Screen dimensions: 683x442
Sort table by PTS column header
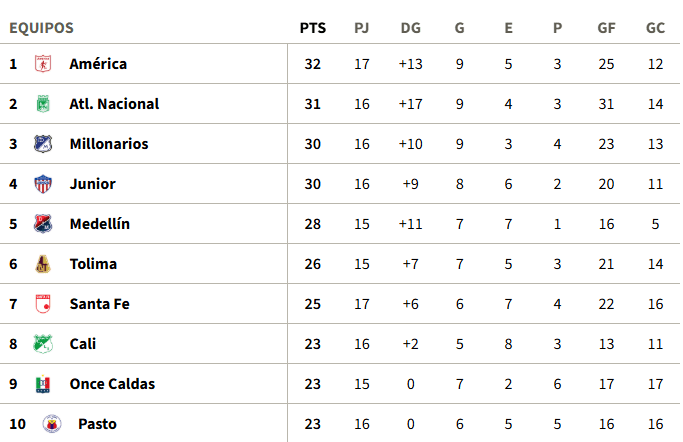313,28
